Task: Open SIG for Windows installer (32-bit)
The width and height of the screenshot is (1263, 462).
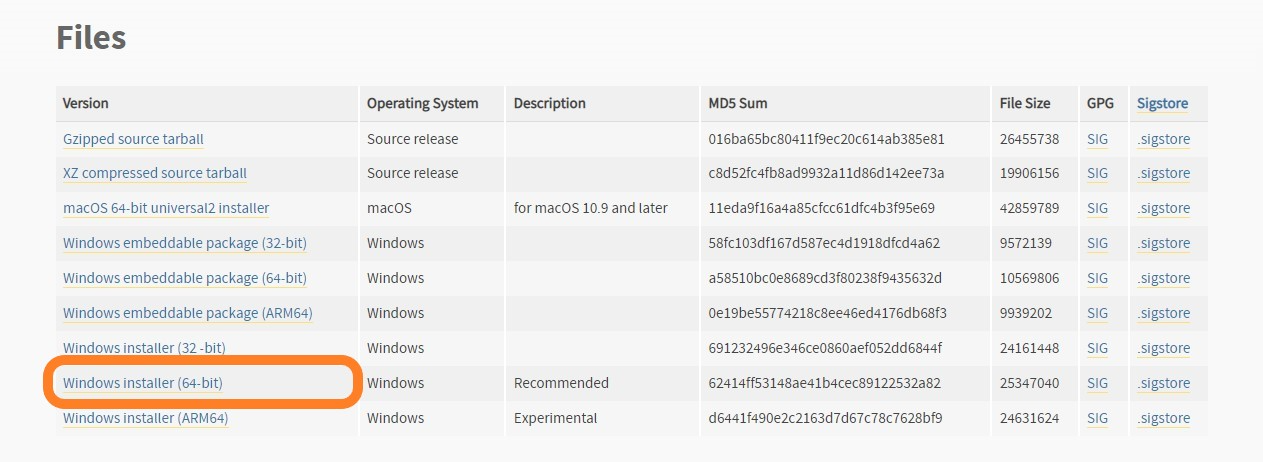Action: tap(1097, 348)
